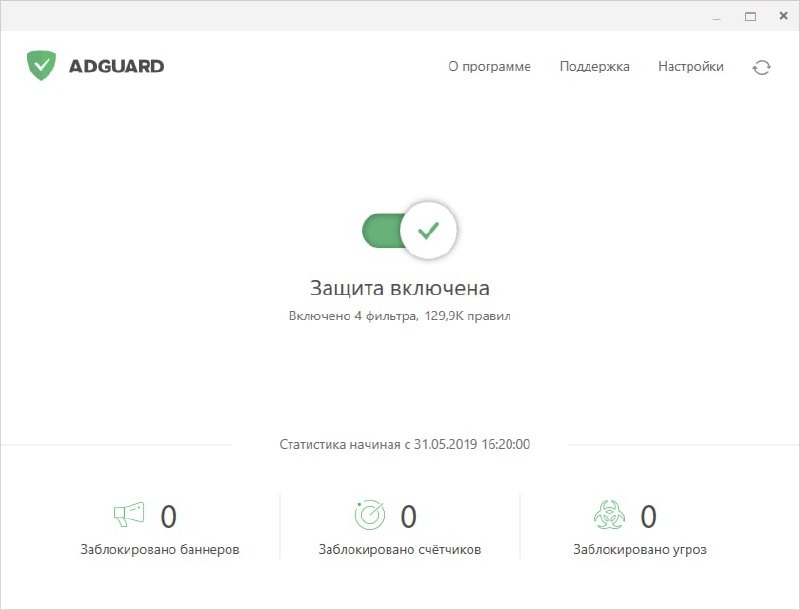Click the AdGuard shield logo
The height and width of the screenshot is (610, 800).
pyautogui.click(x=41, y=65)
